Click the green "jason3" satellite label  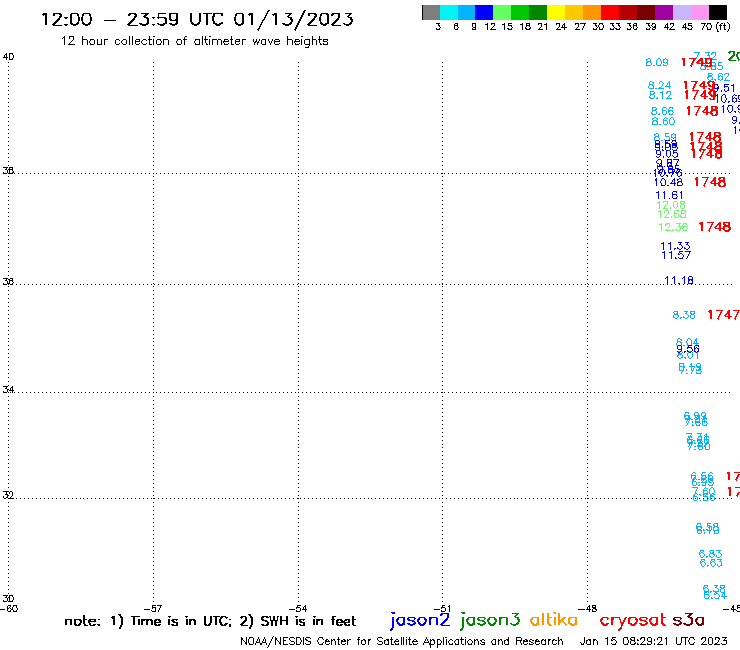(490, 620)
